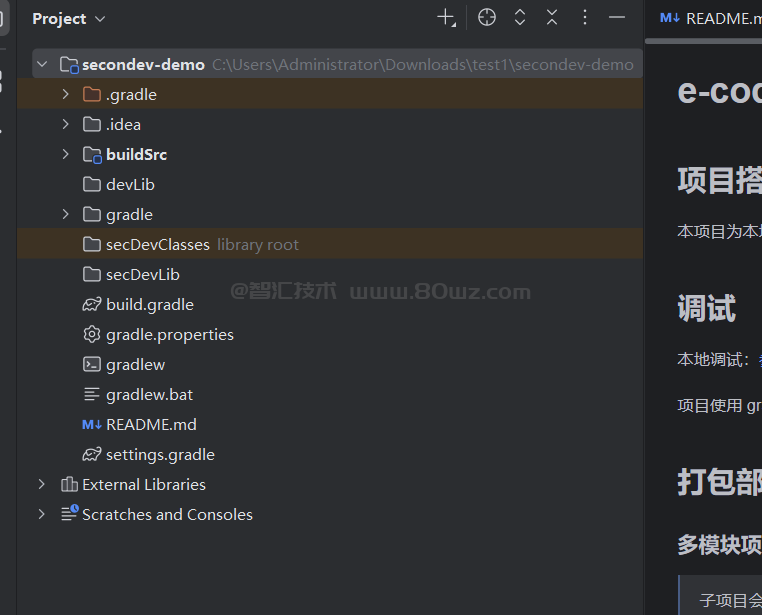
Task: Expand Scratches and Consoles node
Action: [x=42, y=514]
